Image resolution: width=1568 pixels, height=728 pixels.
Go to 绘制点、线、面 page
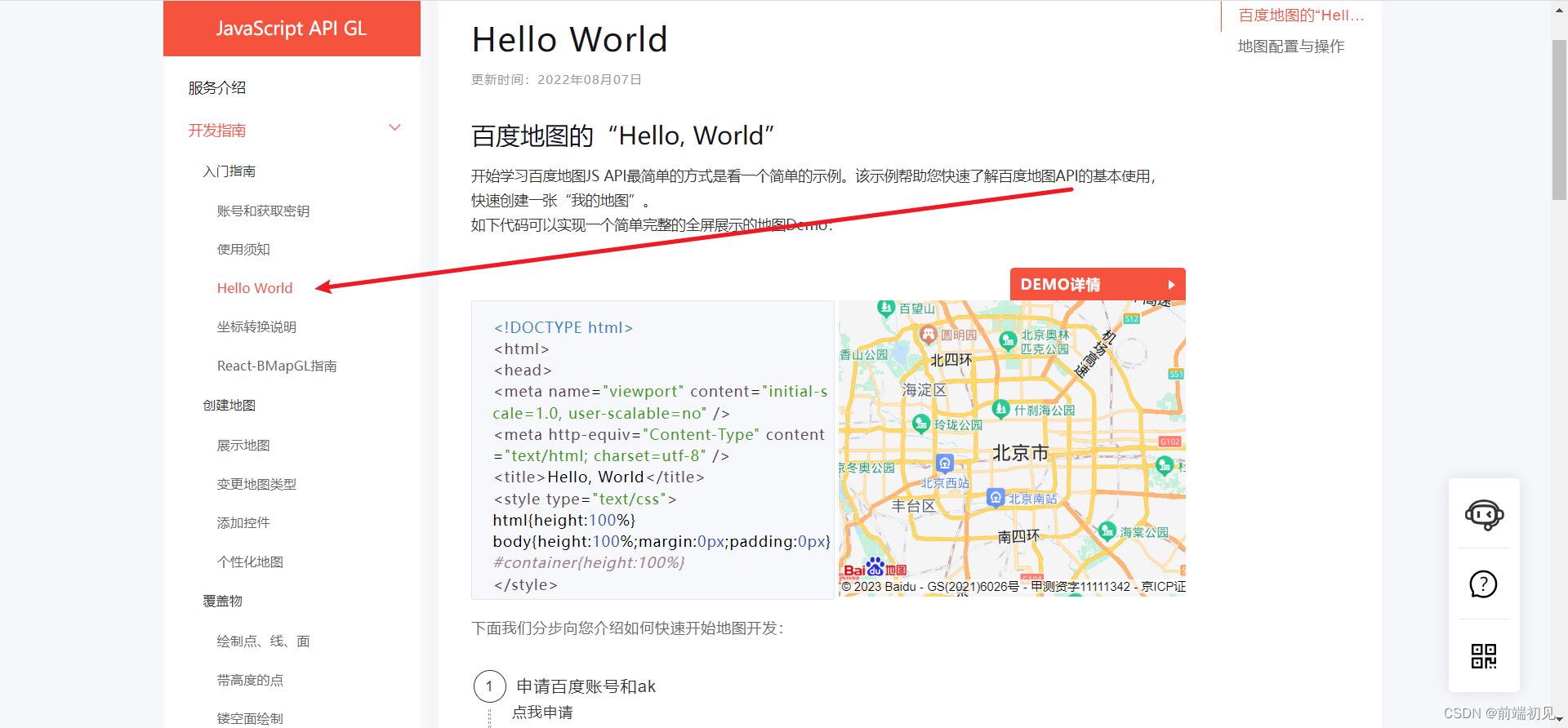[x=263, y=641]
